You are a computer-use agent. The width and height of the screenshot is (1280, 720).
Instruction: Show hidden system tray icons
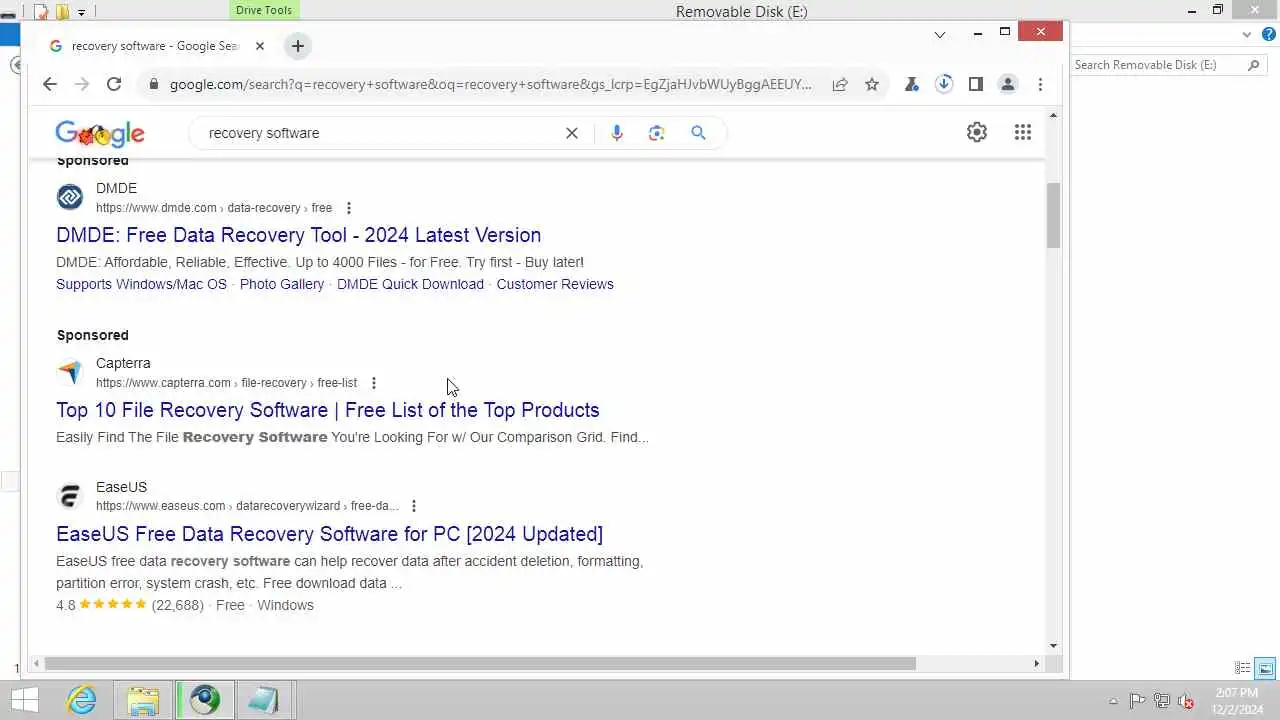pyautogui.click(x=1113, y=701)
